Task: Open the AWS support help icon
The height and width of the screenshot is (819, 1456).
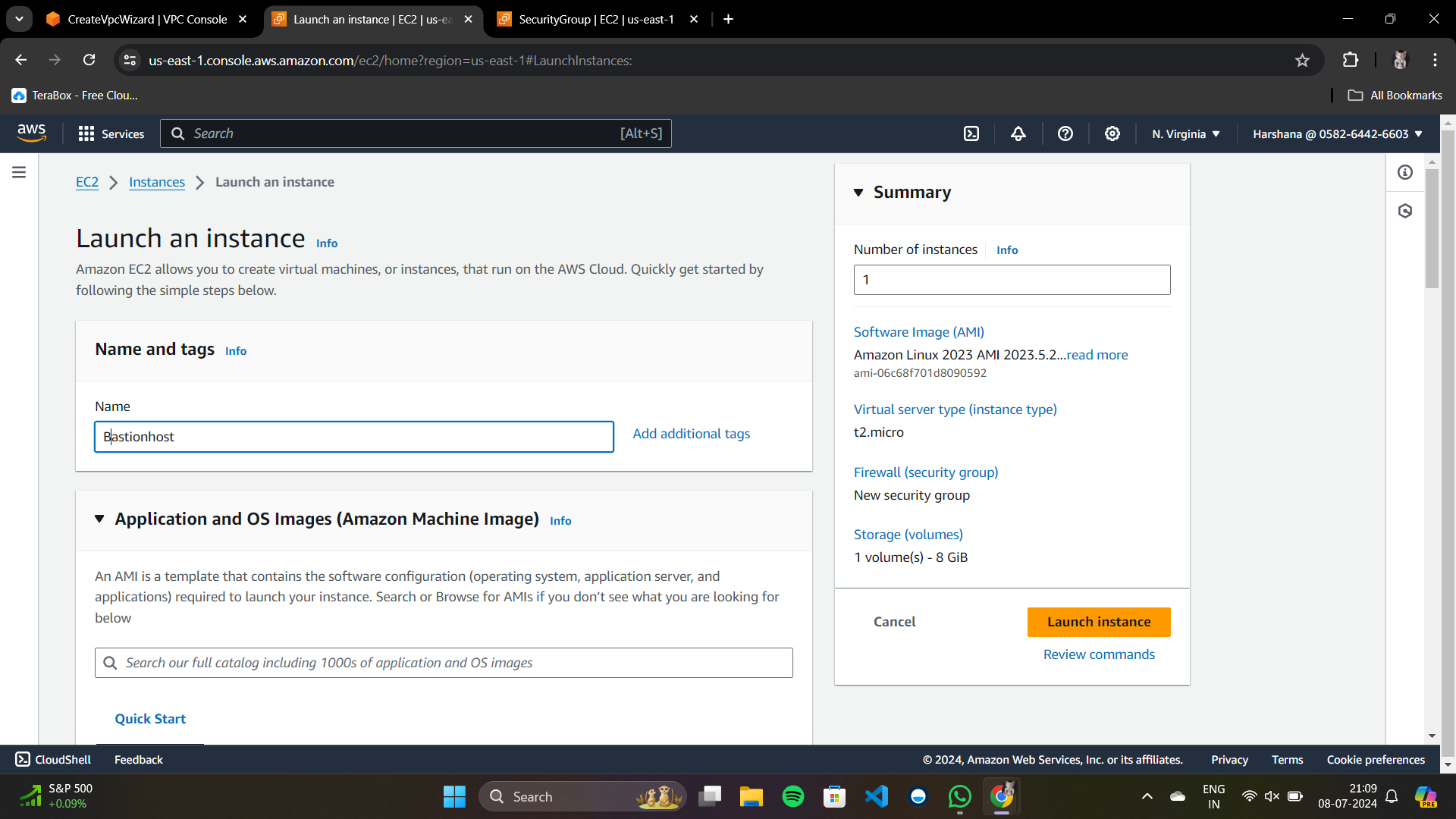Action: (x=1065, y=133)
